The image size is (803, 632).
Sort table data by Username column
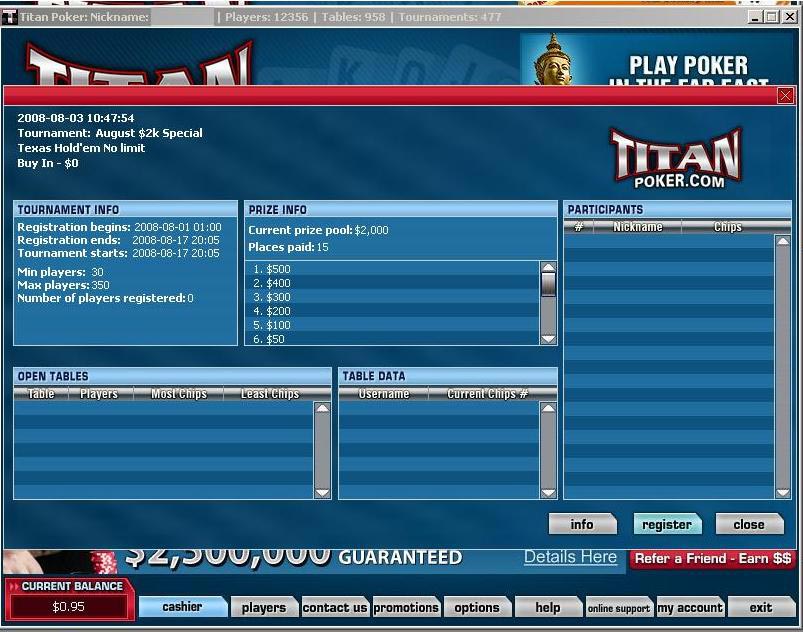[384, 394]
